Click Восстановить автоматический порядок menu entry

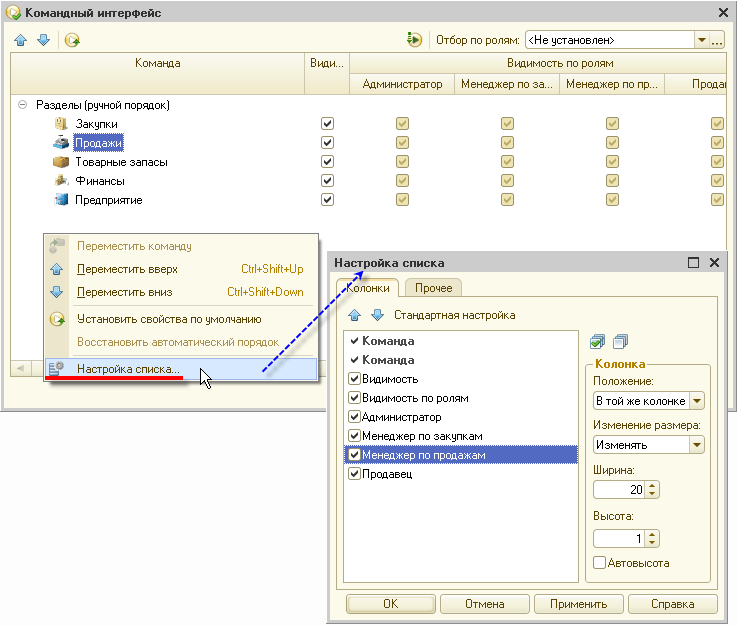(x=180, y=342)
